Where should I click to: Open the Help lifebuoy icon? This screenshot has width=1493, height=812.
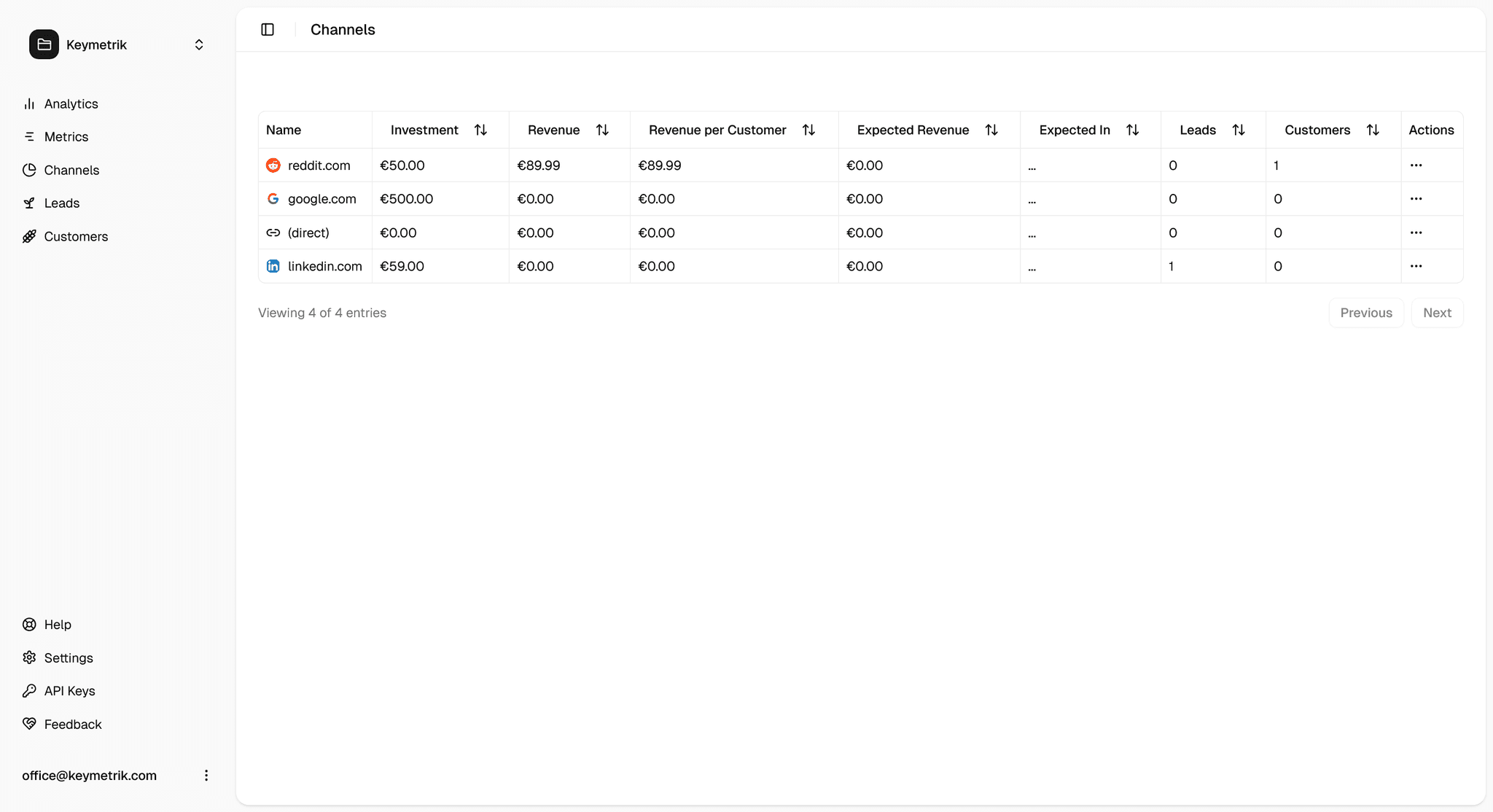point(29,624)
